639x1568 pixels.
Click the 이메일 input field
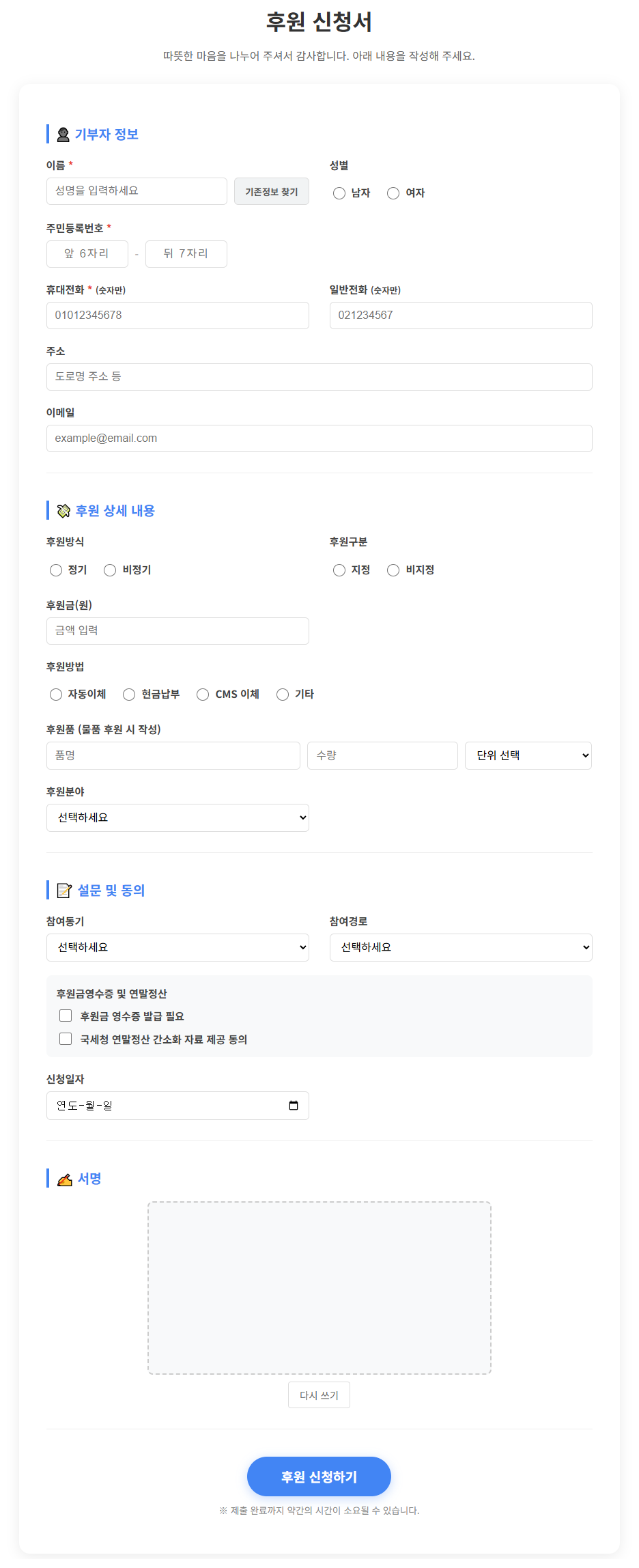point(319,438)
